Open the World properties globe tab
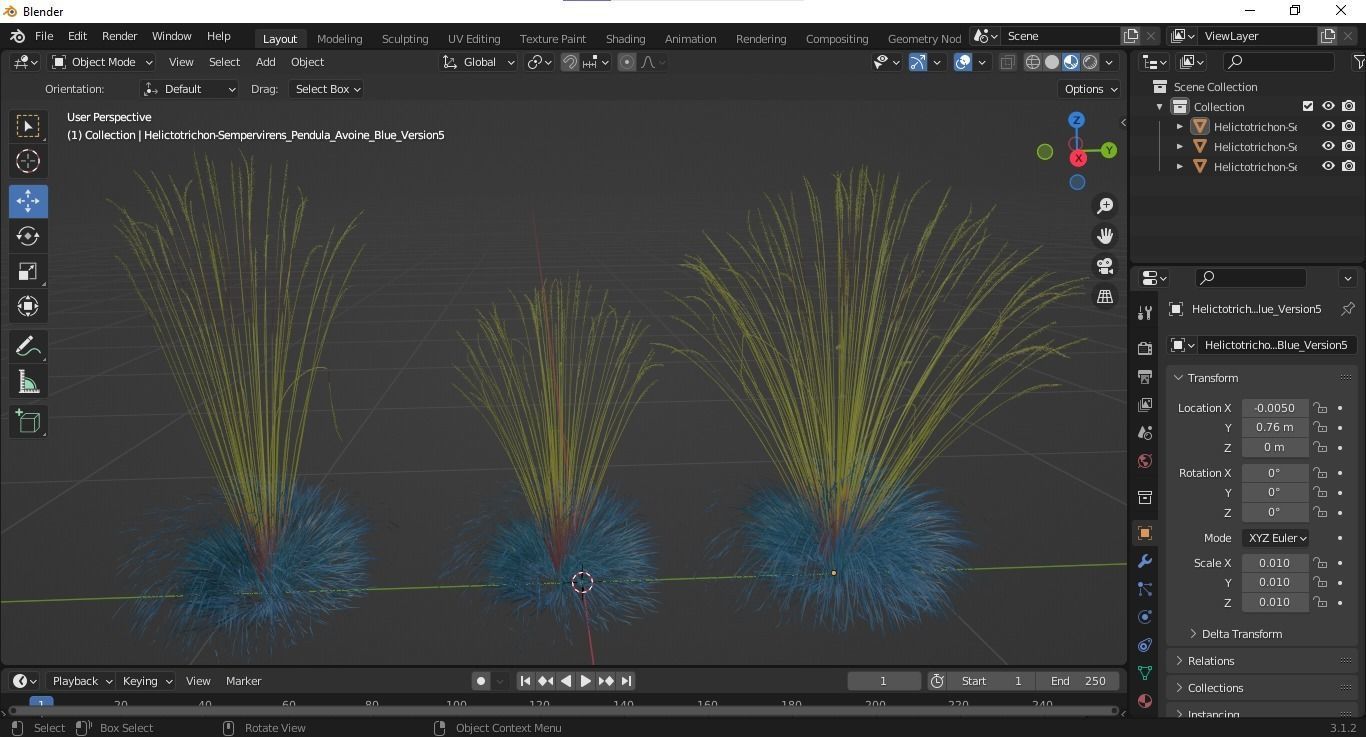1366x737 pixels. (1145, 461)
